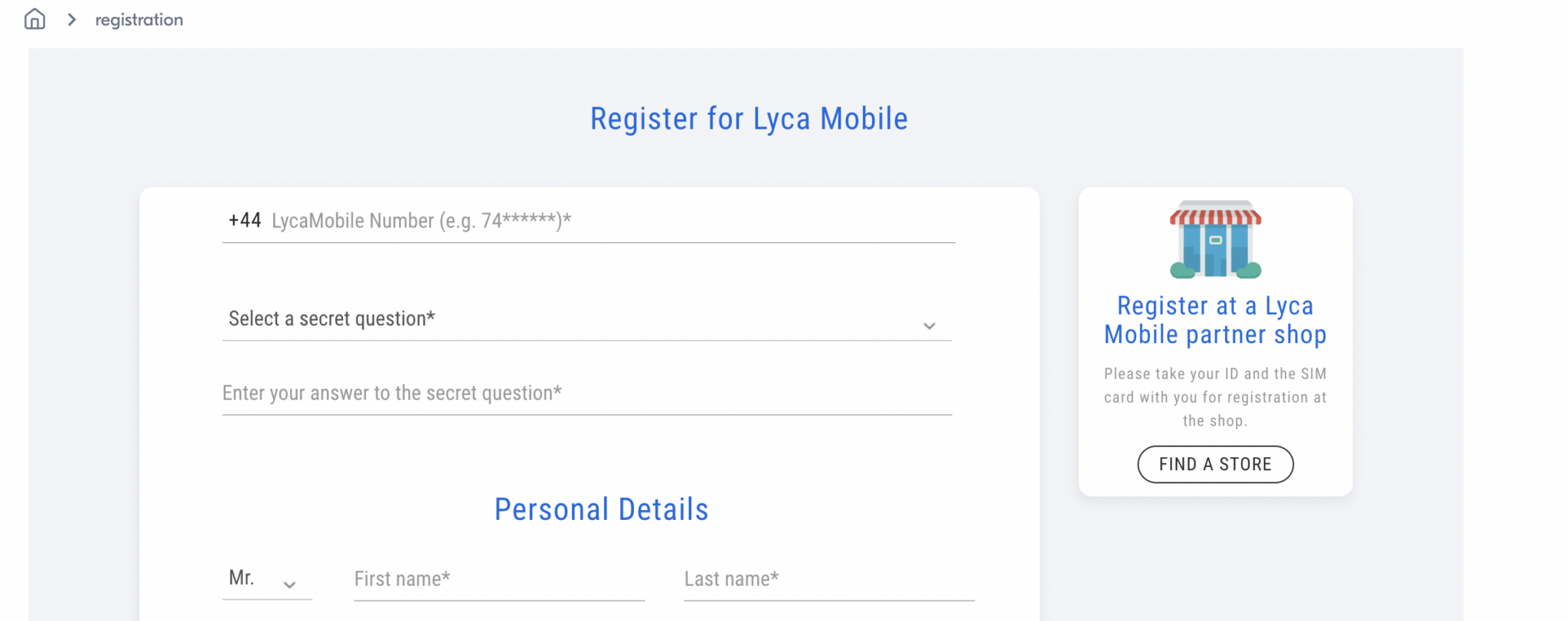Click the awning on the shop graphic
This screenshot has width=1568, height=621.
coord(1214,215)
